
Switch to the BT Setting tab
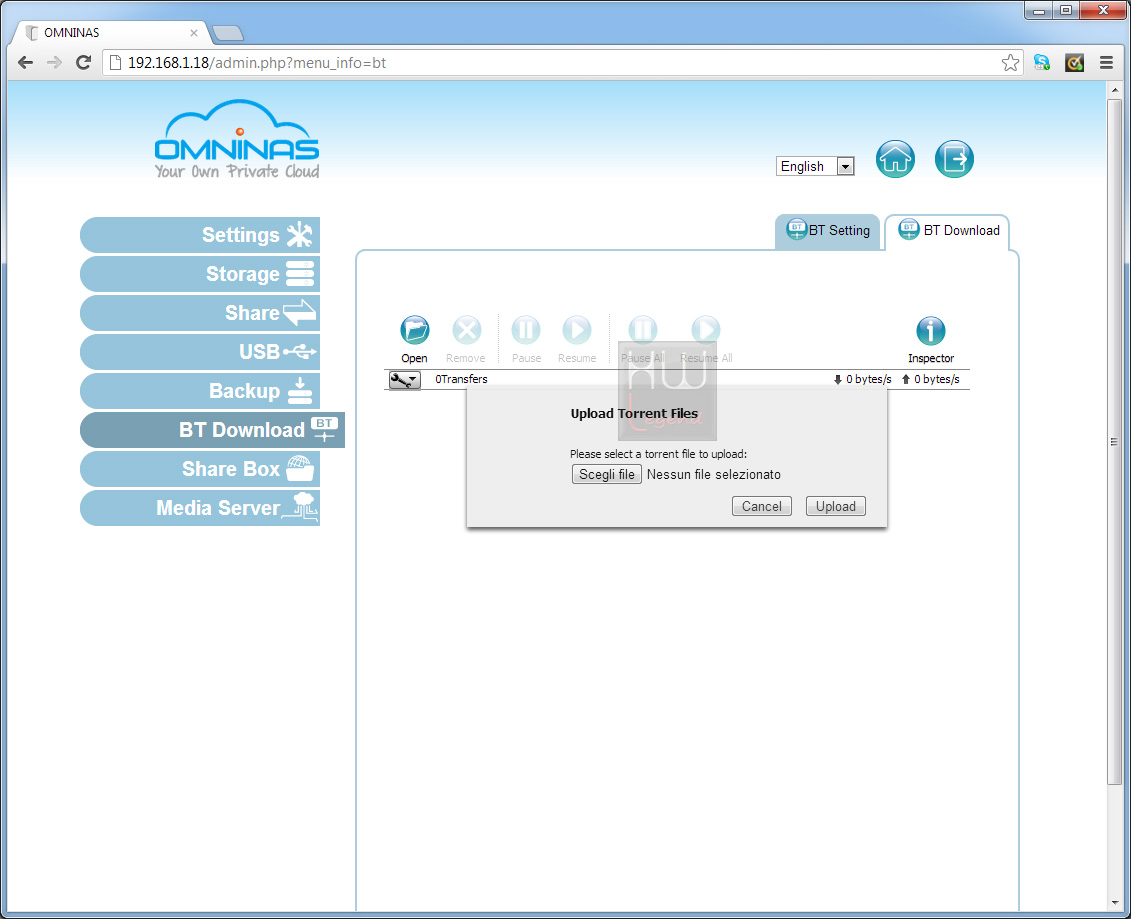coord(827,232)
